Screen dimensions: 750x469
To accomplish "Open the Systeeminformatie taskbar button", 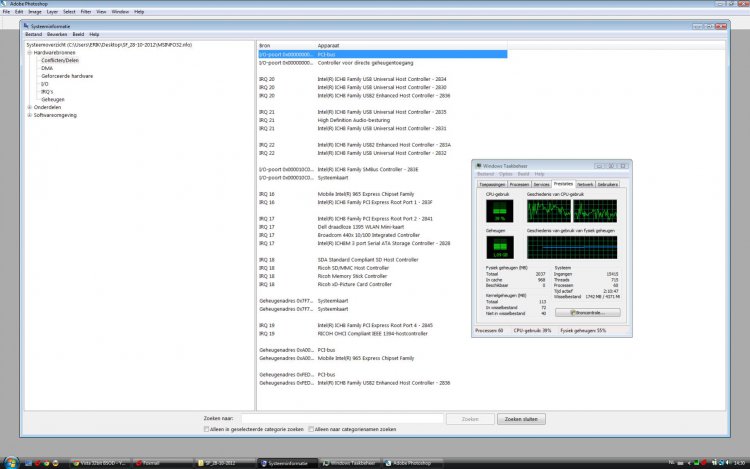I will tap(288, 463).
